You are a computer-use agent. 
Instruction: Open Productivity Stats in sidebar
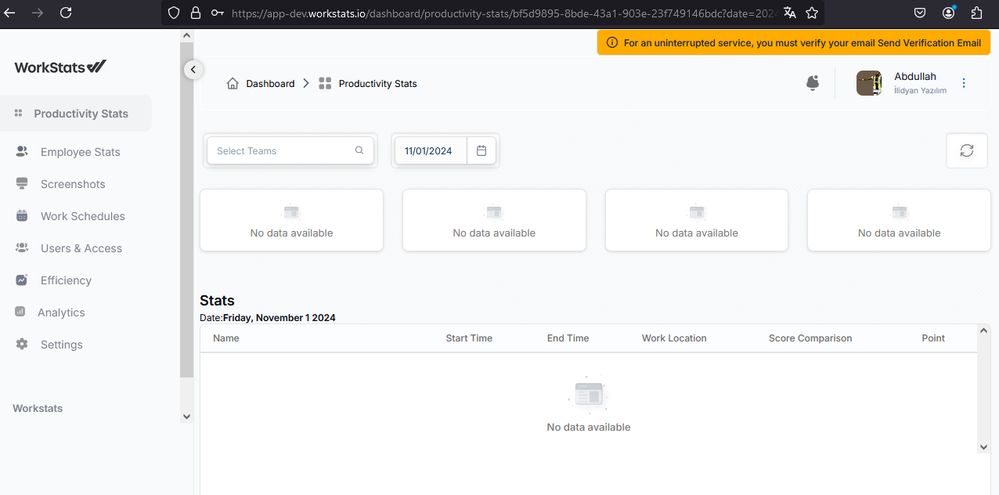[x=76, y=113]
